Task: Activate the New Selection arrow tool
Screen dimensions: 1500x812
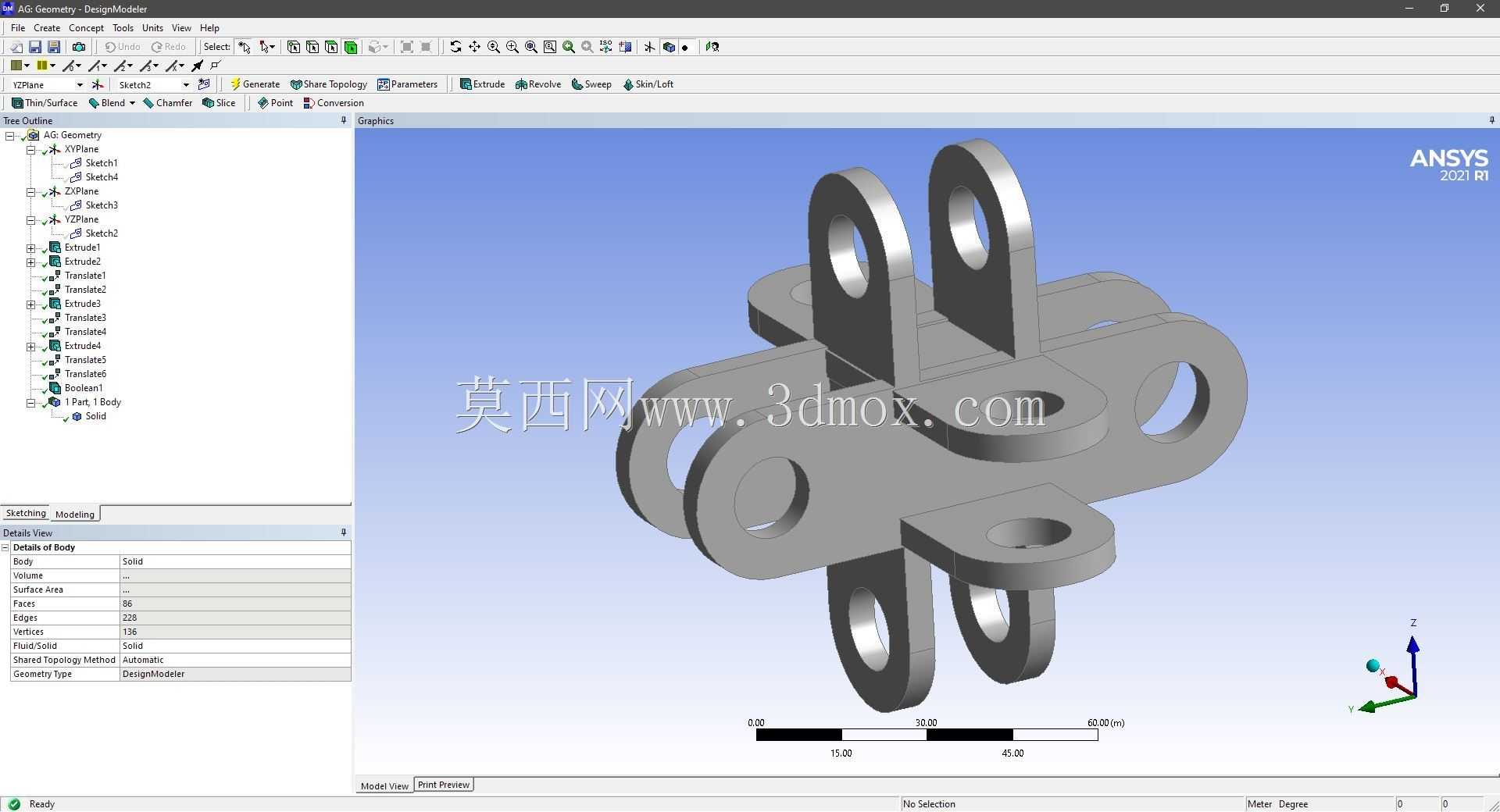Action: click(245, 47)
